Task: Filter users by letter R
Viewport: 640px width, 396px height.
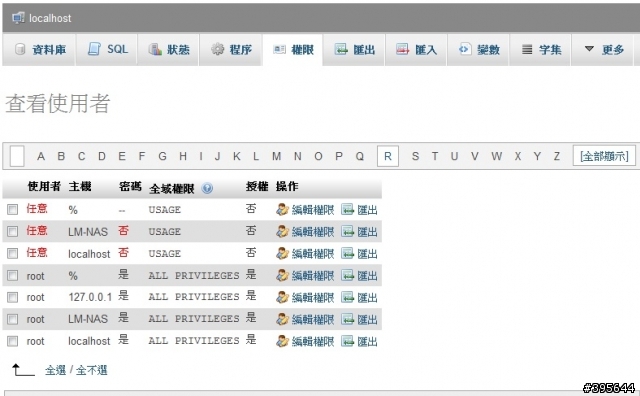Action: pos(388,156)
